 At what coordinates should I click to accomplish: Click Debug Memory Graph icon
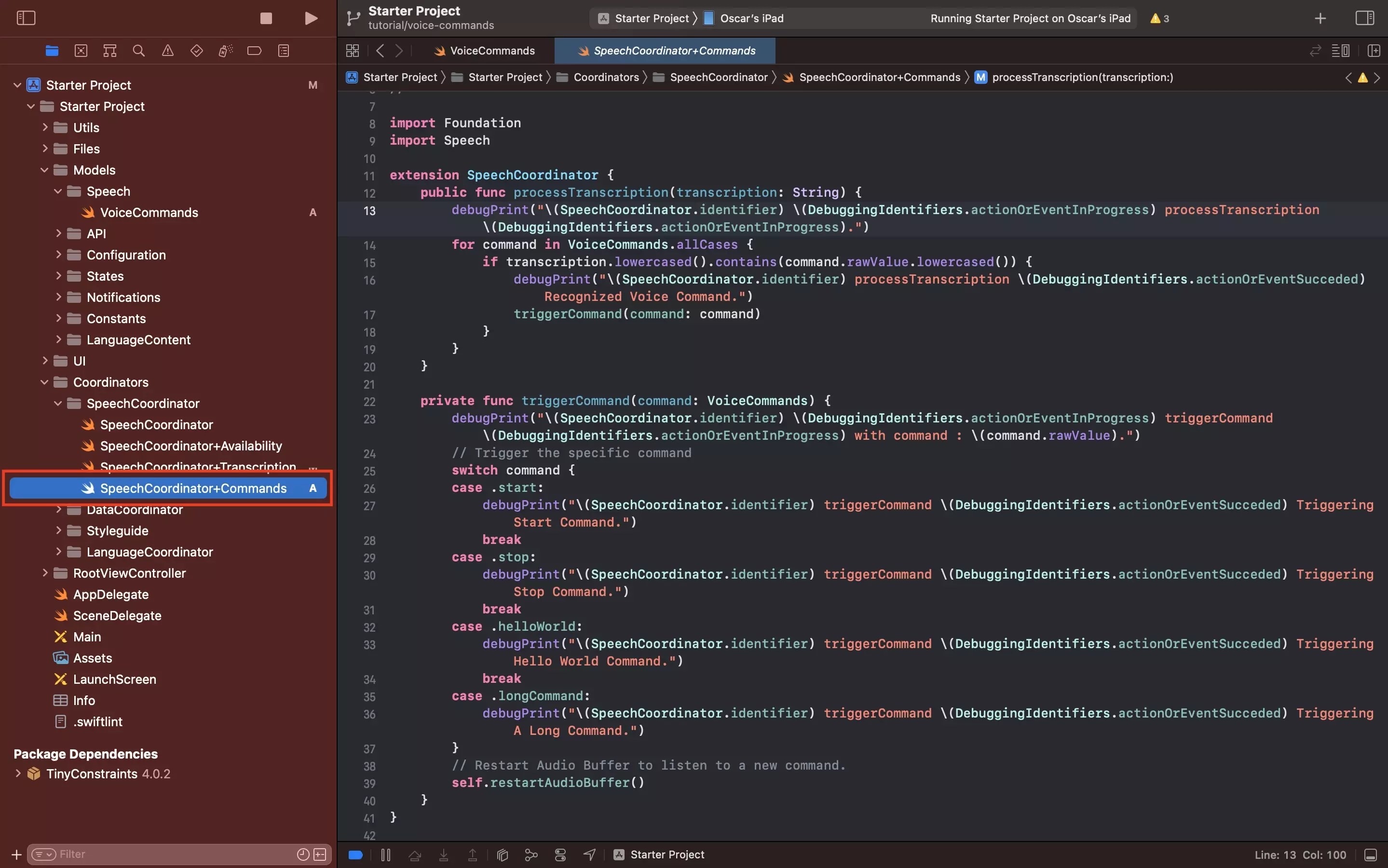(531, 855)
